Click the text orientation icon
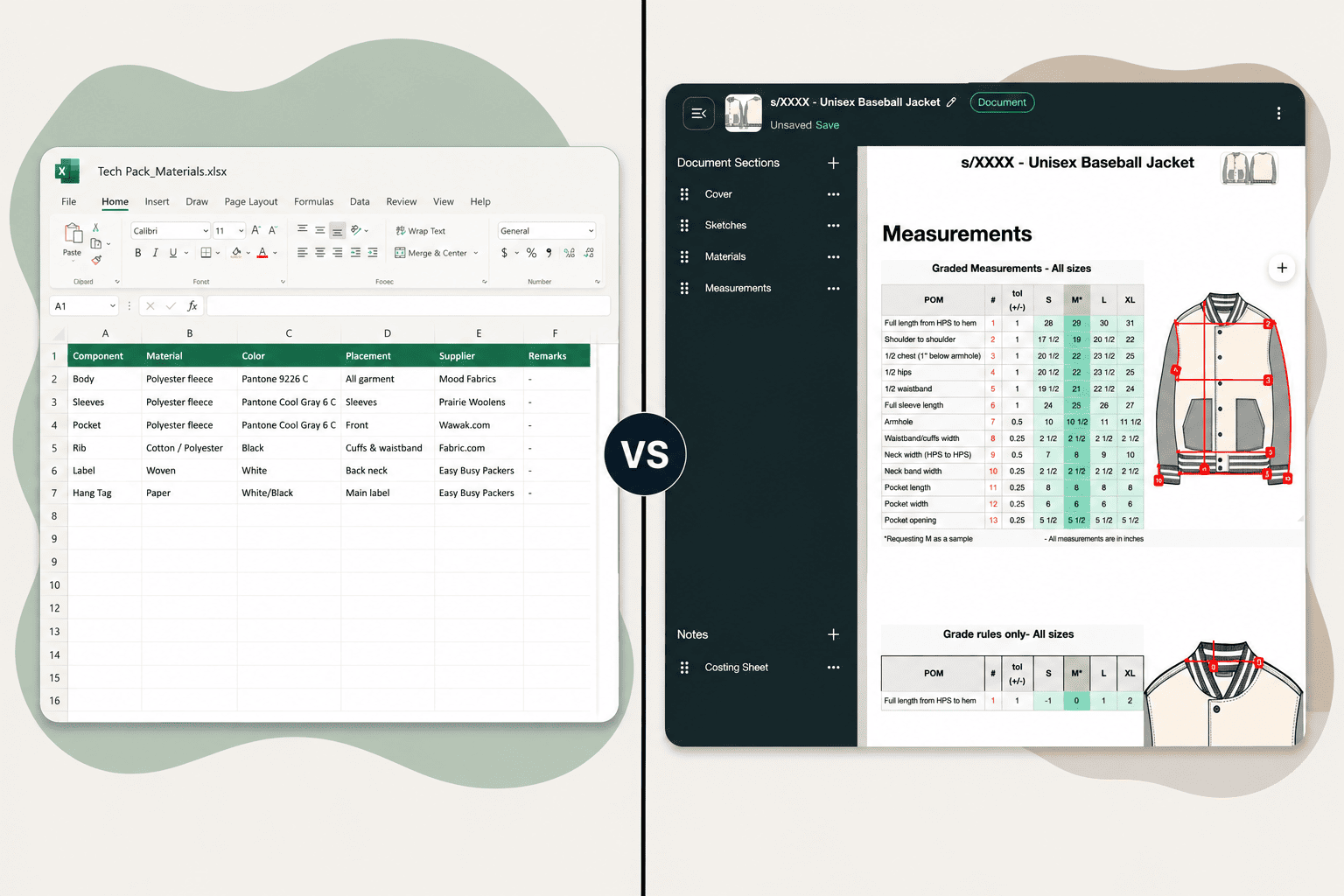1344x896 pixels. pyautogui.click(x=356, y=230)
